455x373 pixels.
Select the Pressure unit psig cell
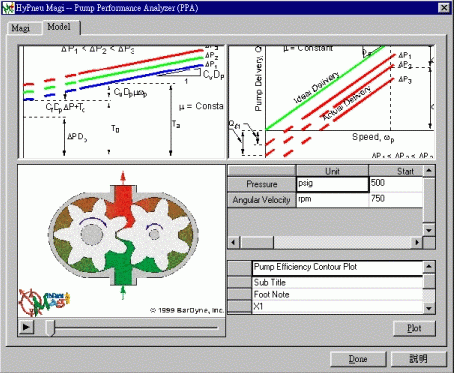tap(332, 184)
